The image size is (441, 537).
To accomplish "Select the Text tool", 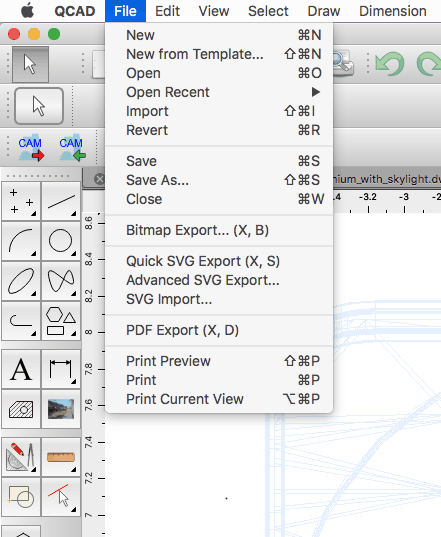I will (x=21, y=370).
